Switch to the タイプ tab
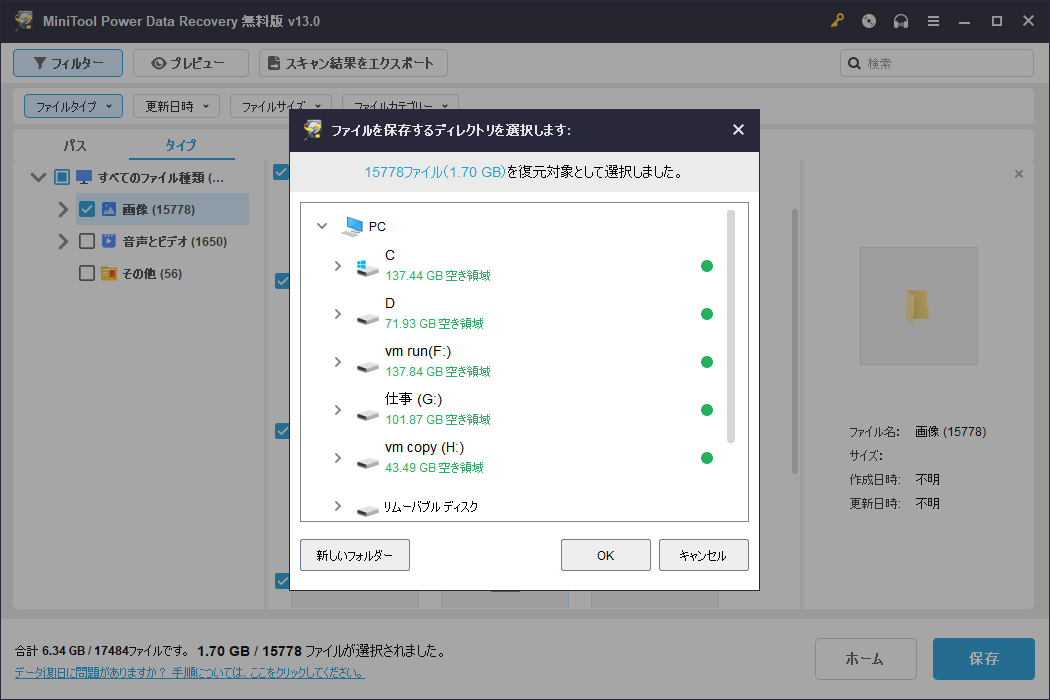1050x700 pixels. (181, 145)
